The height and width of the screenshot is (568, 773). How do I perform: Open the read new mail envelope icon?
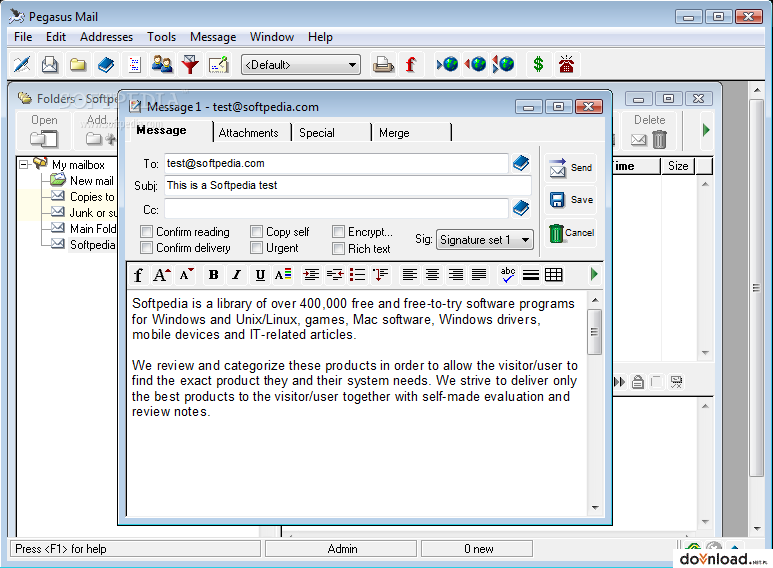click(50, 65)
